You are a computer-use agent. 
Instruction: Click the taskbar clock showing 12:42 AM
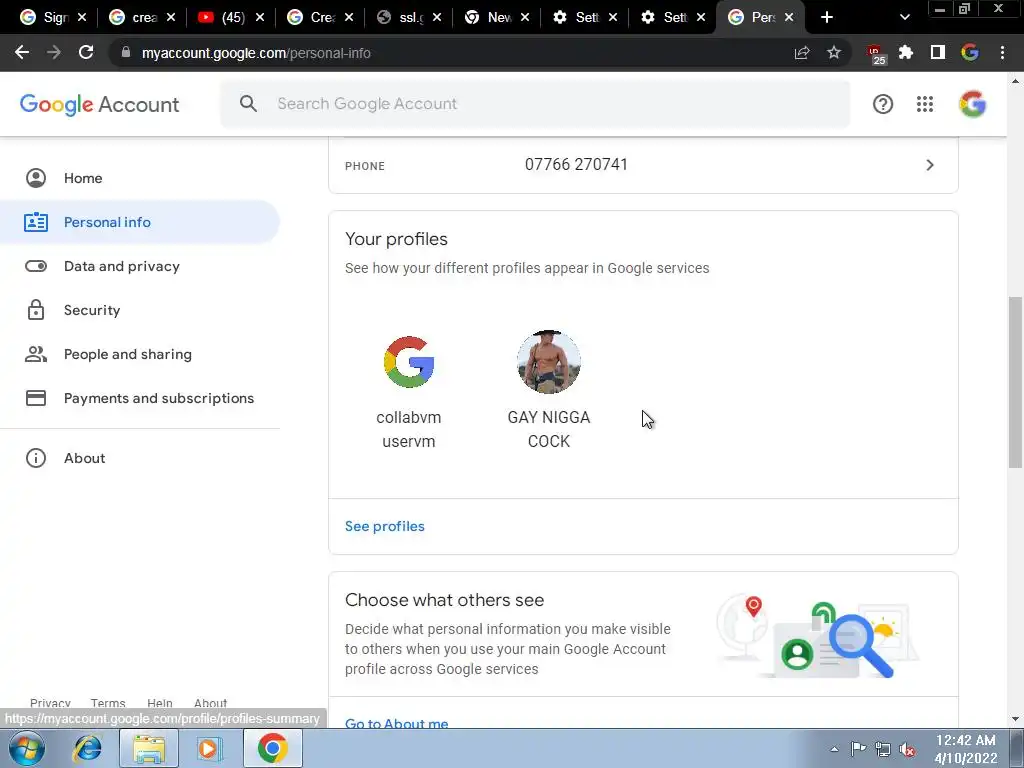coord(966,748)
